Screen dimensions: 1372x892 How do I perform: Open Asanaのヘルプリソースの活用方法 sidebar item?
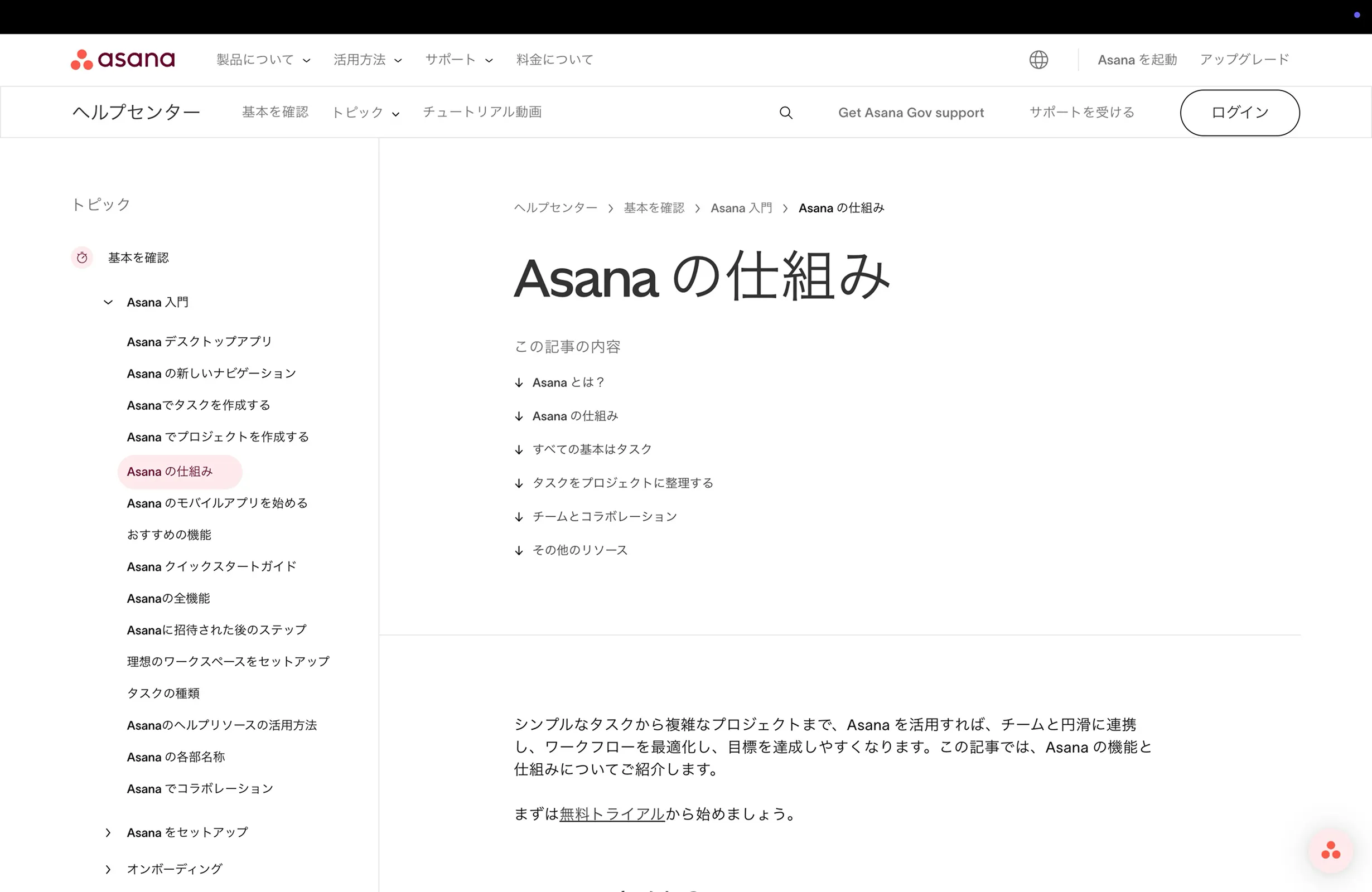point(222,725)
